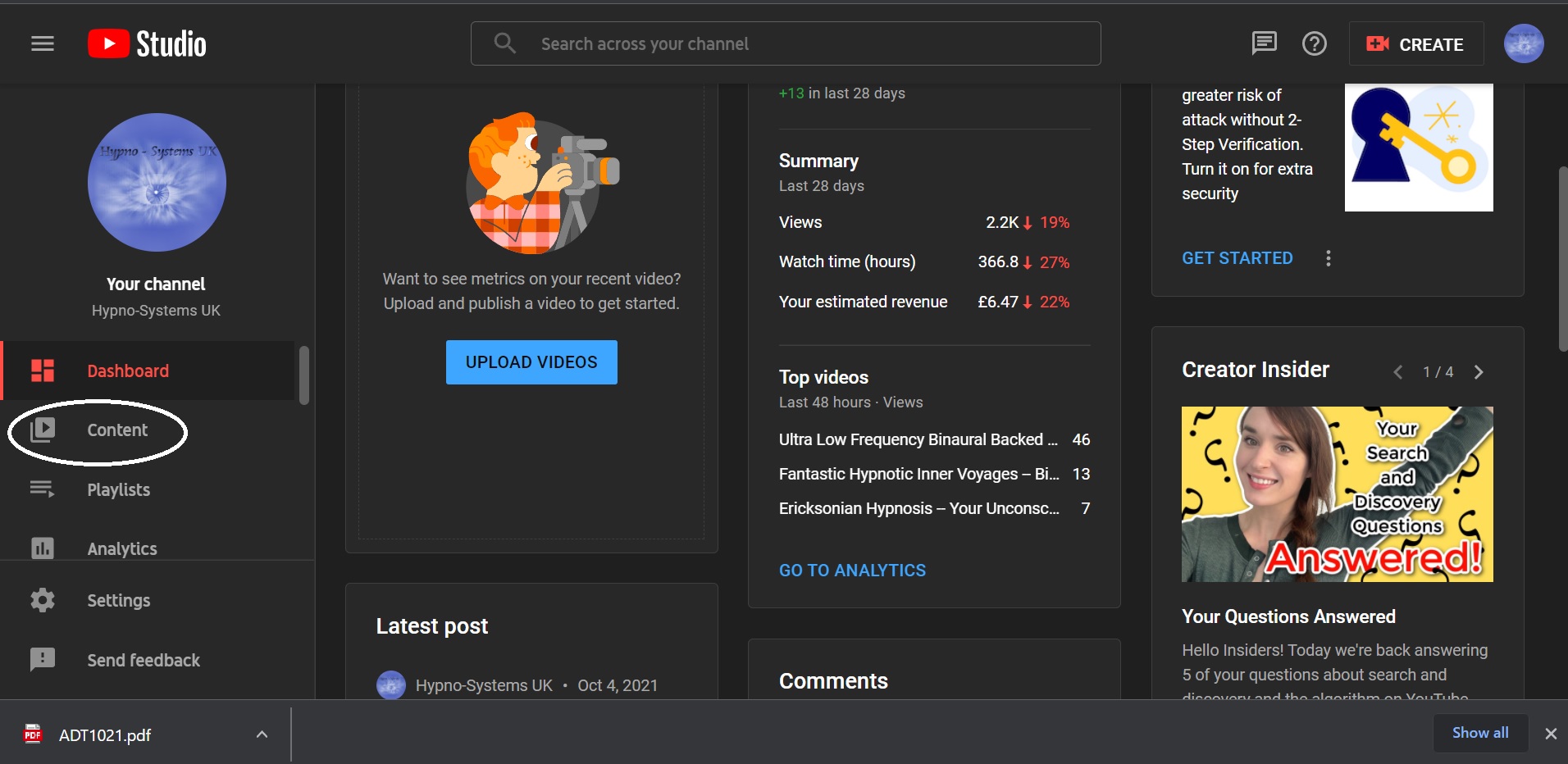The height and width of the screenshot is (764, 1568).
Task: Select the Playlists icon in the sidebar
Action: click(43, 489)
